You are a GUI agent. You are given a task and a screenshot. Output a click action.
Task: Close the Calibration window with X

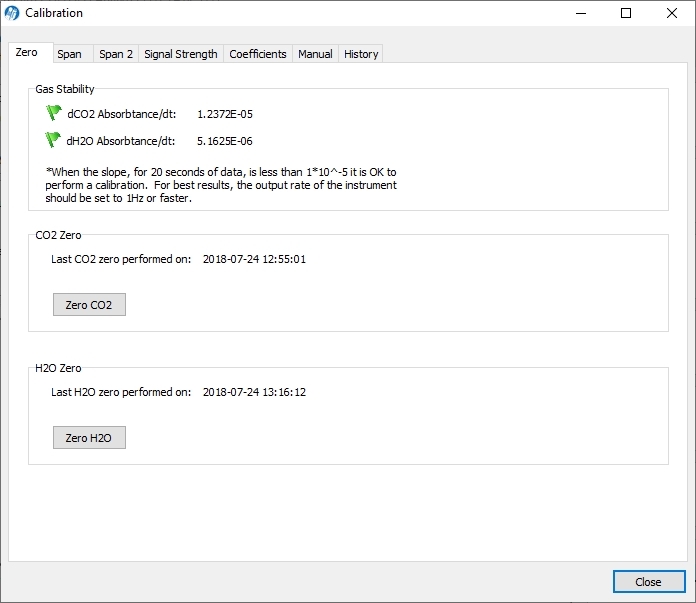pos(672,13)
